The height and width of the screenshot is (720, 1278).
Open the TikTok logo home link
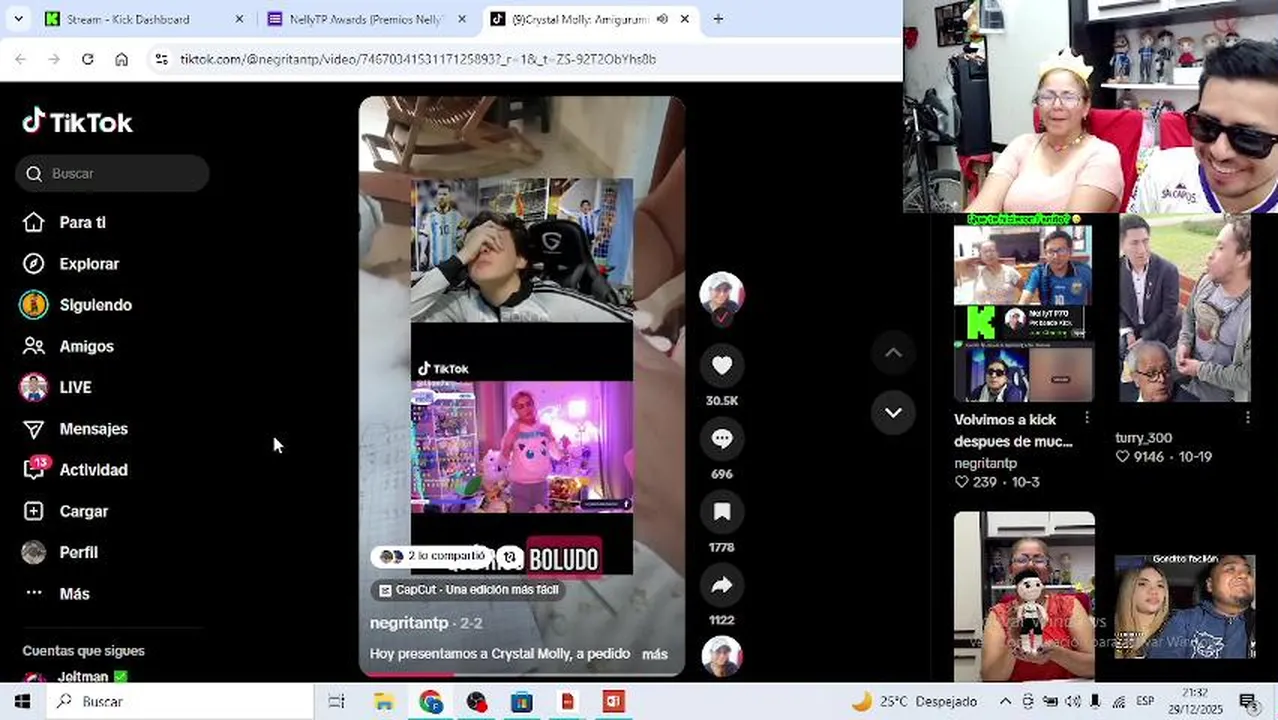tap(77, 122)
